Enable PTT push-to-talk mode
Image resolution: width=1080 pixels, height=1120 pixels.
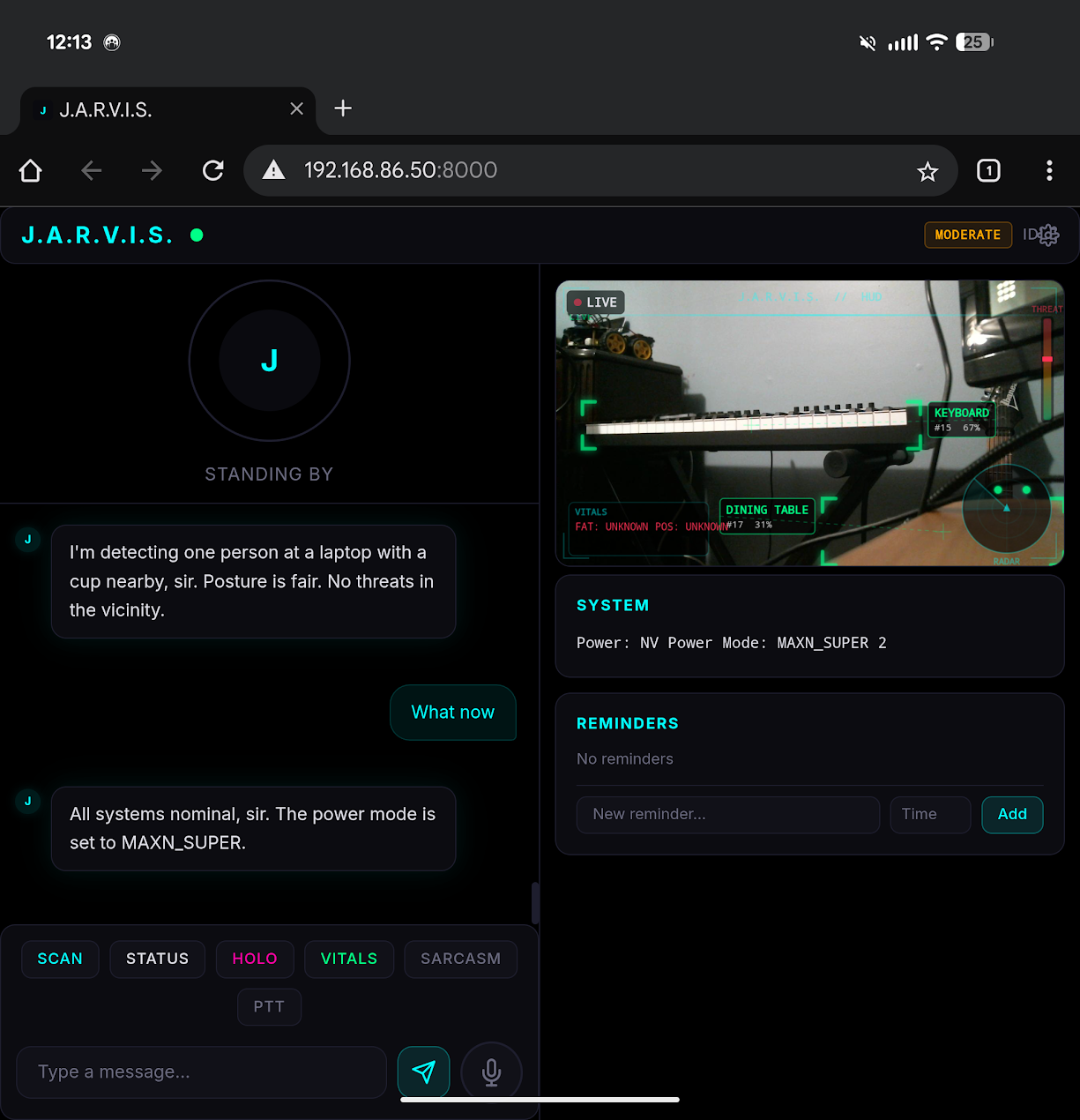coord(269,1006)
